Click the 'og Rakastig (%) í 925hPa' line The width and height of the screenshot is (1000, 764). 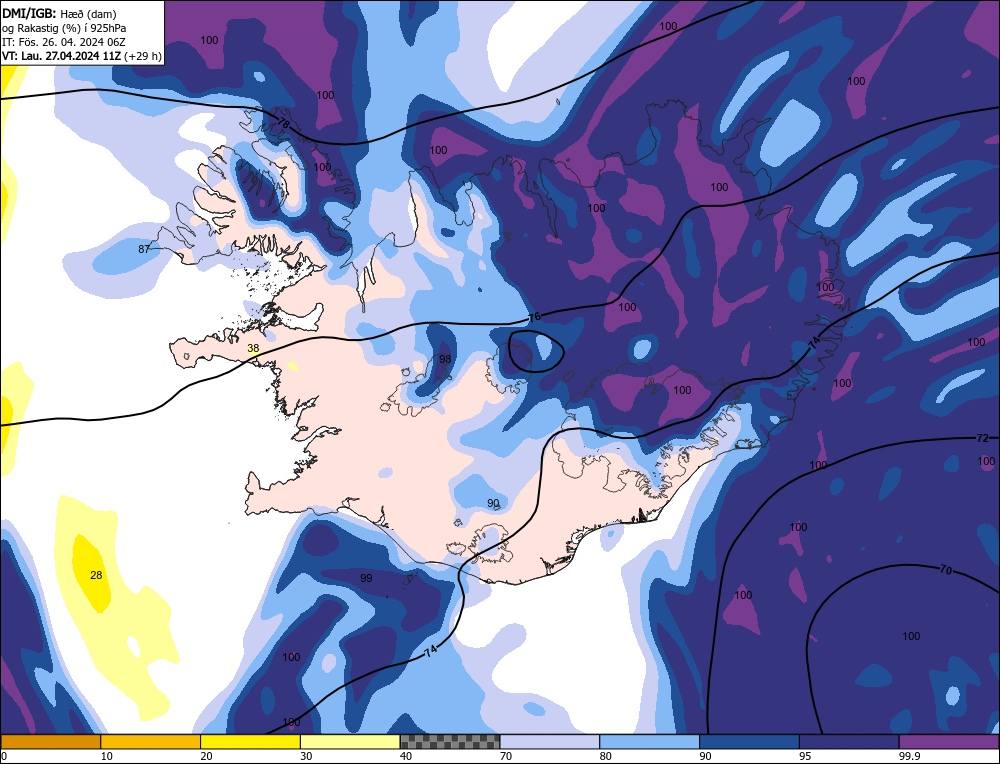pos(64,28)
